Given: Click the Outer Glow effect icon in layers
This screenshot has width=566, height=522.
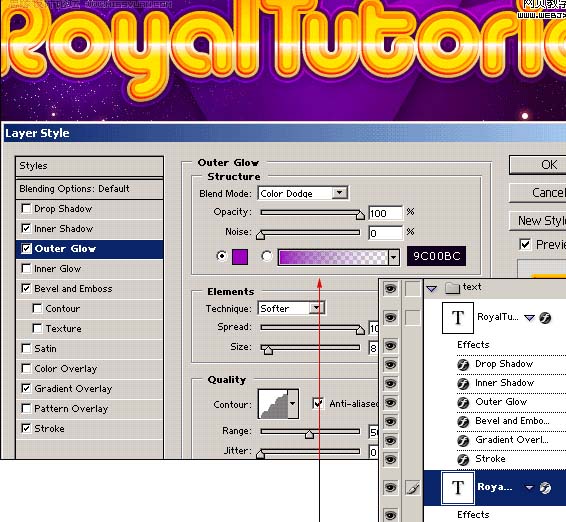Looking at the screenshot, I should click(463, 403).
